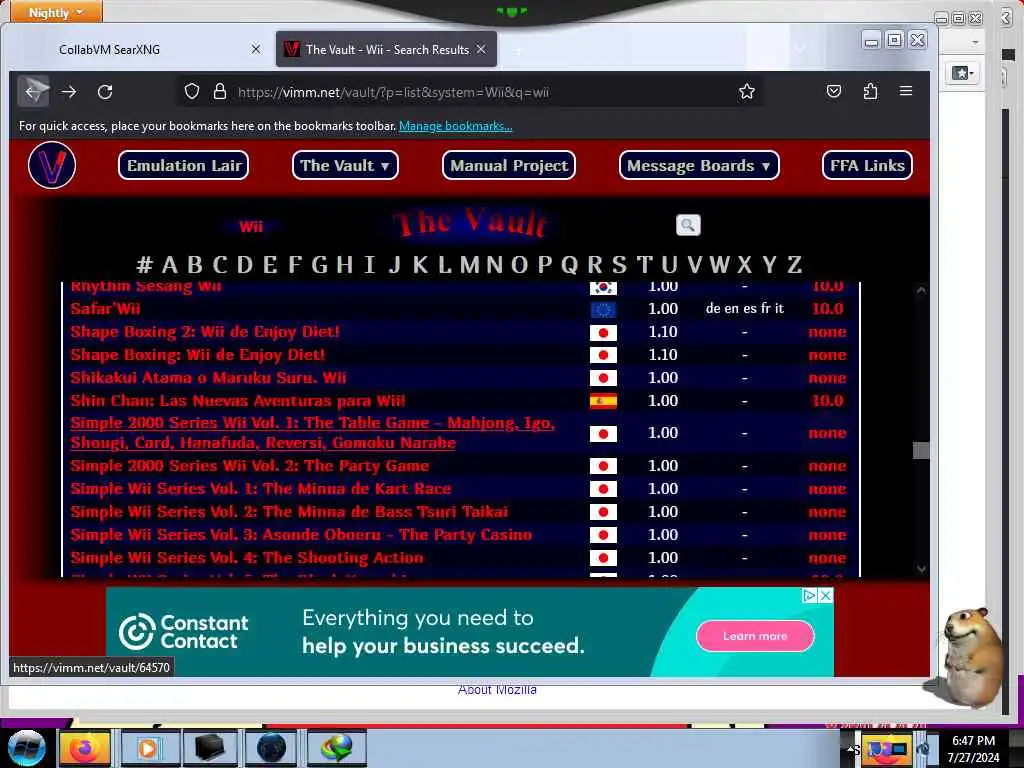
Task: Open the tracking protection shield icon
Action: 191,91
